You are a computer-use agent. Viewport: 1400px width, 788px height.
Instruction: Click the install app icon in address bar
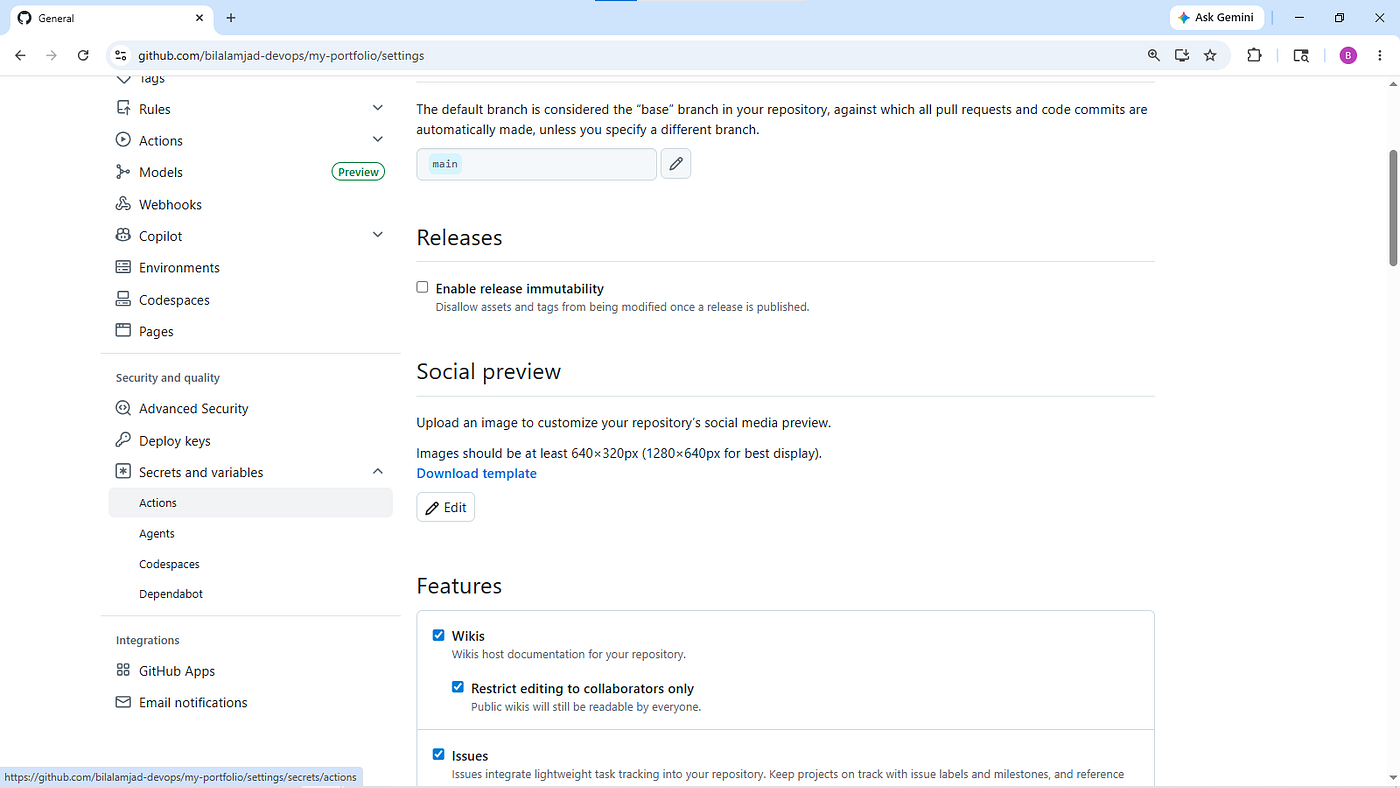click(x=1182, y=56)
